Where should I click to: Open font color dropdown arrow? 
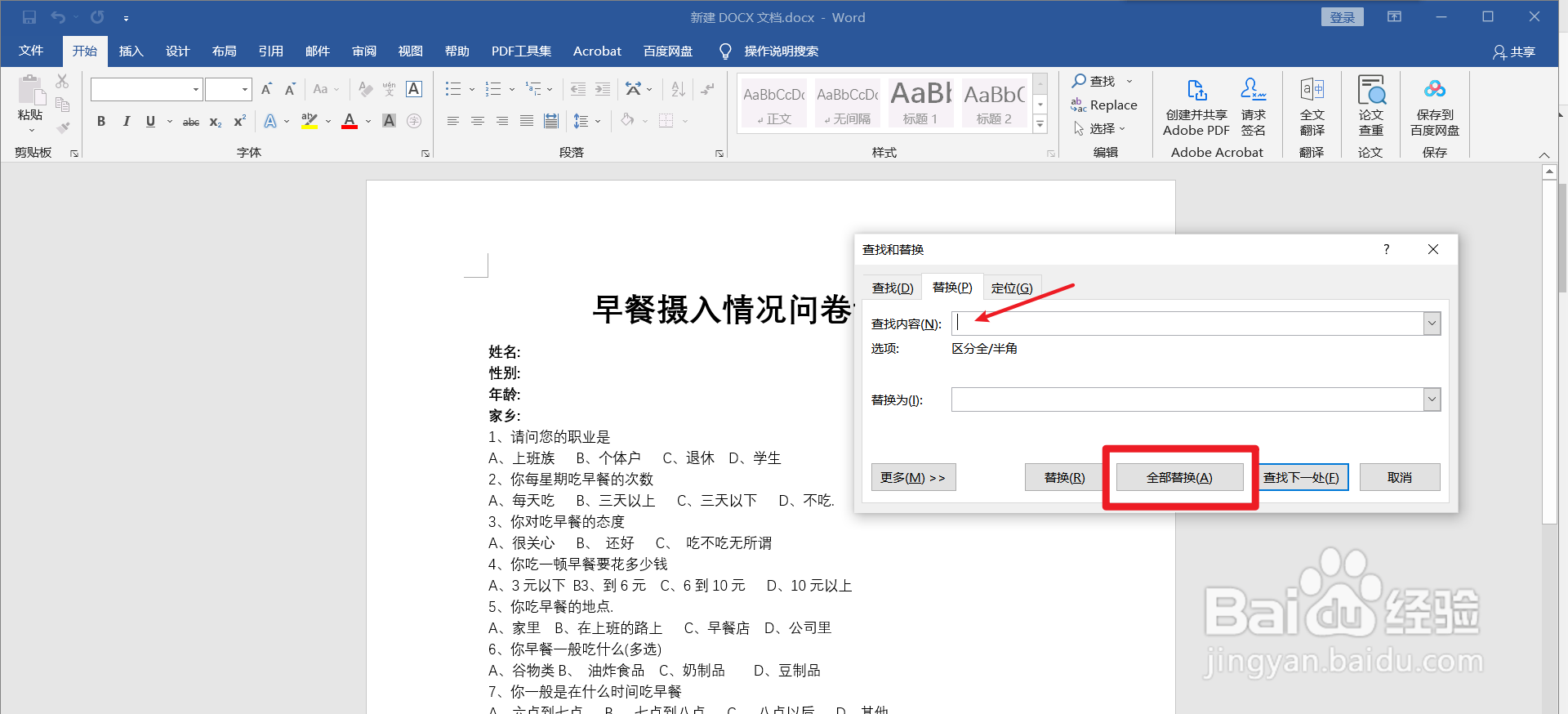[x=368, y=122]
